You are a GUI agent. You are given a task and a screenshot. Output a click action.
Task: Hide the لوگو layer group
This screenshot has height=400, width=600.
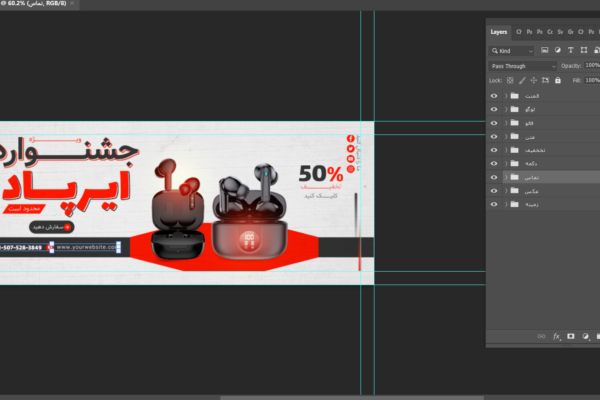(494, 109)
